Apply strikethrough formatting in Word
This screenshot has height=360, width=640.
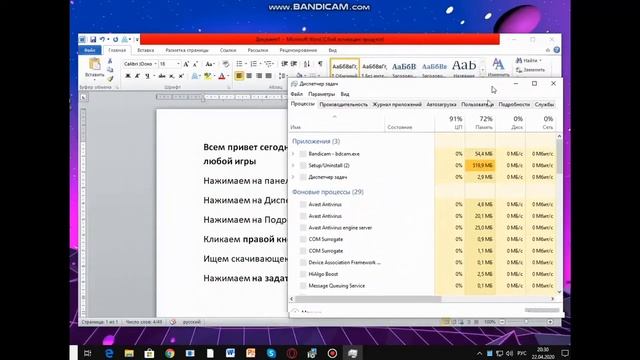pyautogui.click(x=162, y=76)
